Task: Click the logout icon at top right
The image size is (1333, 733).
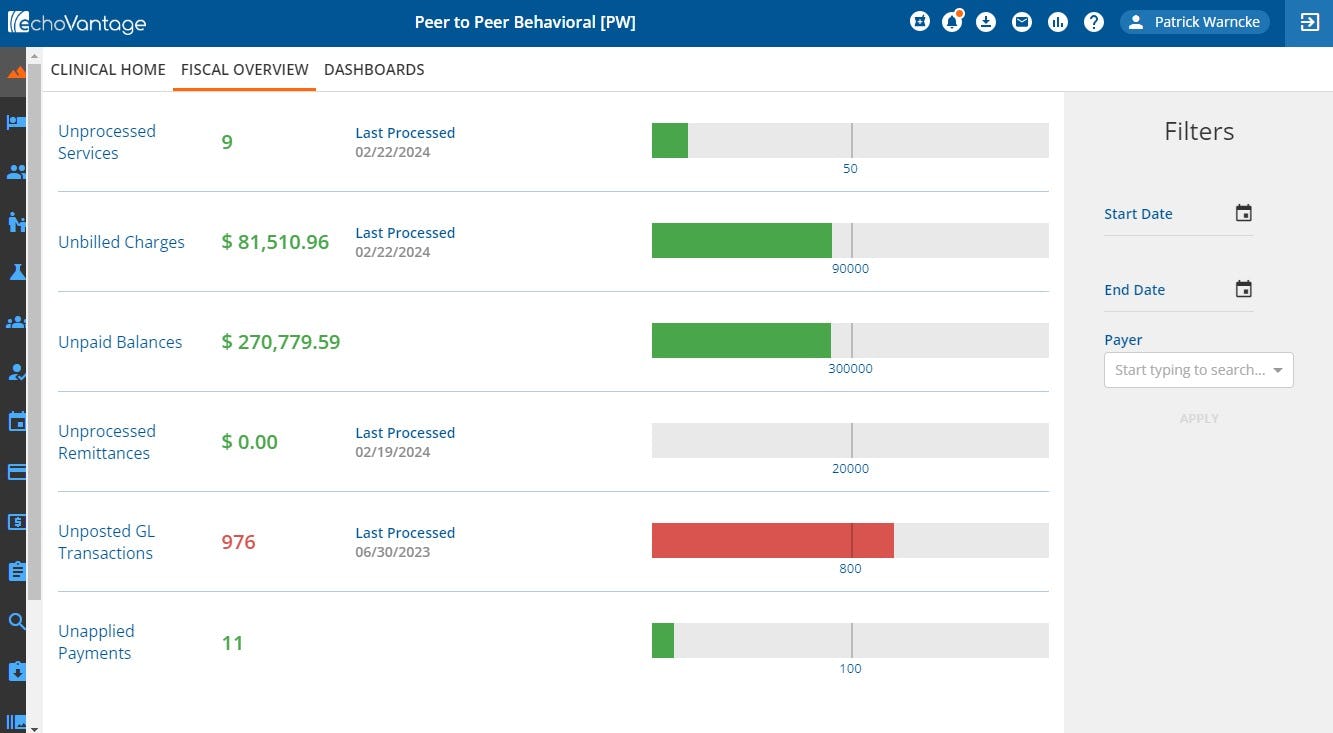Action: 1310,21
